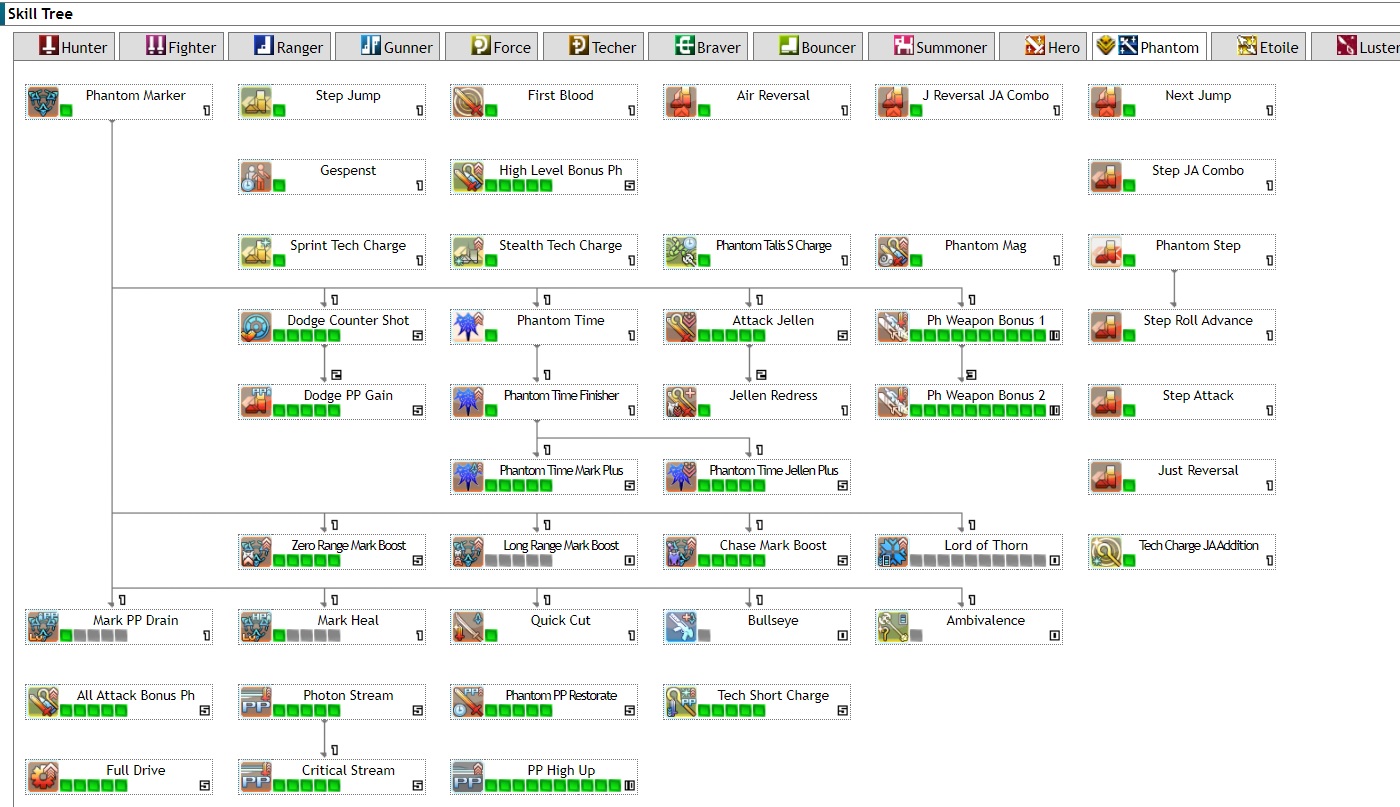Choose the Attack Jellen skill icon
The height and width of the screenshot is (807, 1400).
(681, 327)
